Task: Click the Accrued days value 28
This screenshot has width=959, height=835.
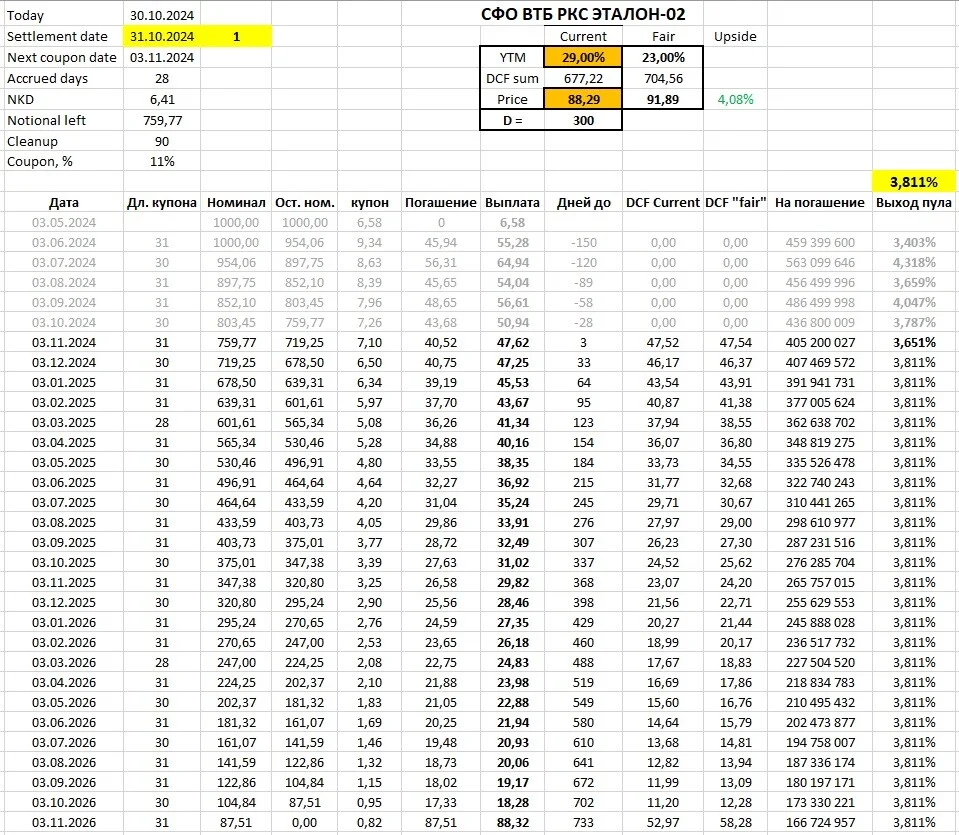Action: pyautogui.click(x=161, y=78)
